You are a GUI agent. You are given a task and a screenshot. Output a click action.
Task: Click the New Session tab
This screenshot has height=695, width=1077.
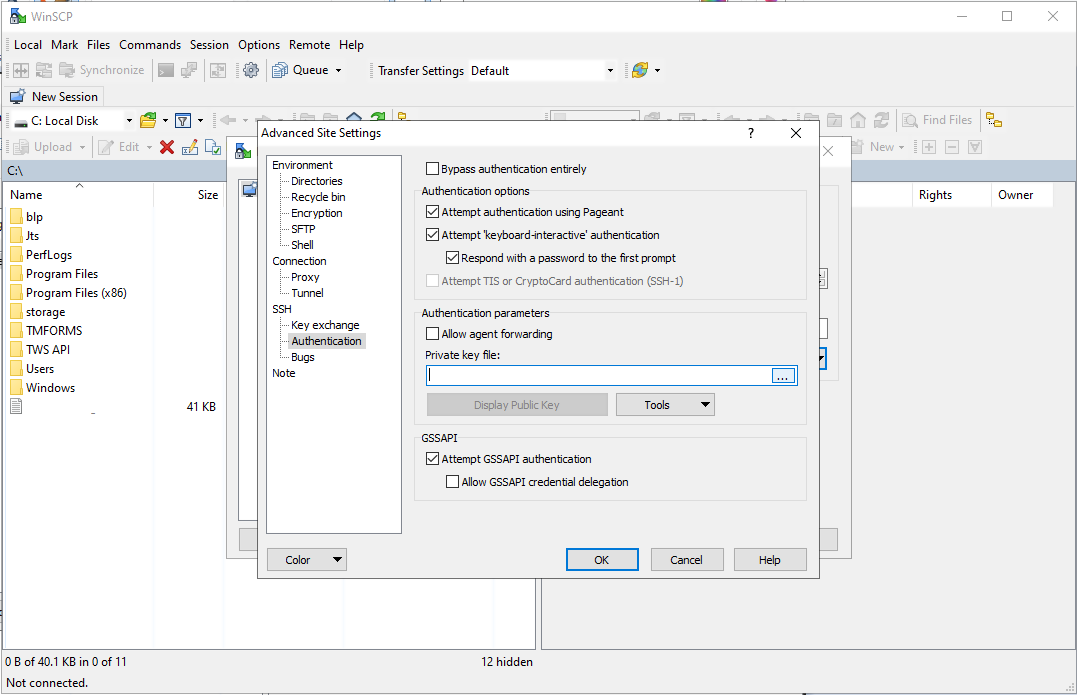pos(54,97)
